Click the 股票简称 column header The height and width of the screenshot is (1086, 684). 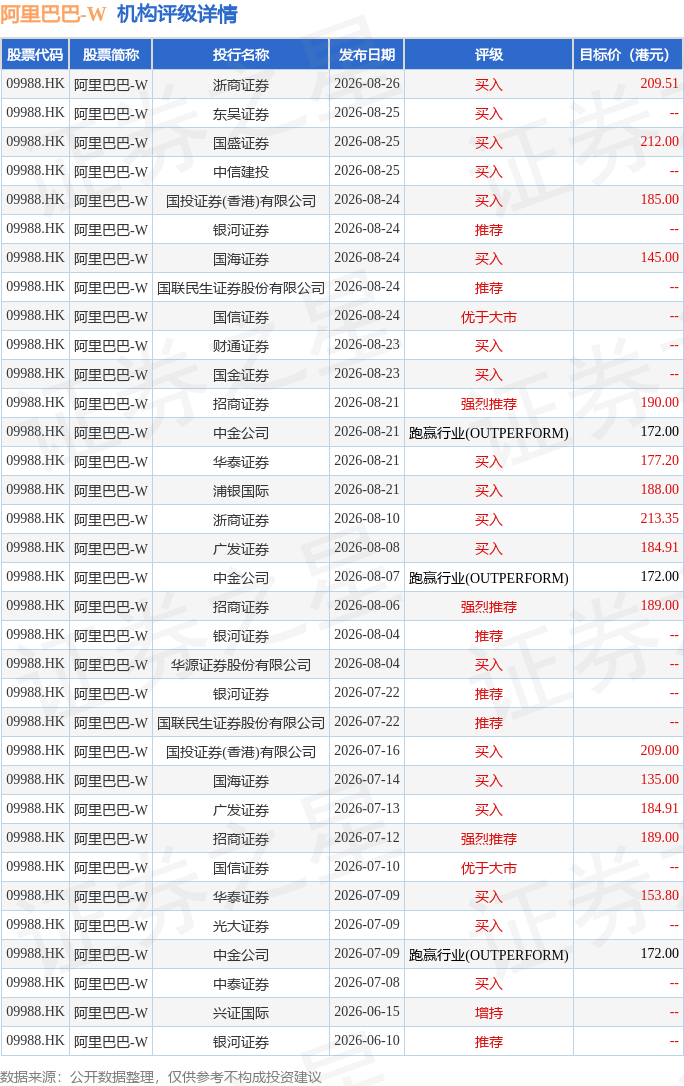click(x=111, y=55)
